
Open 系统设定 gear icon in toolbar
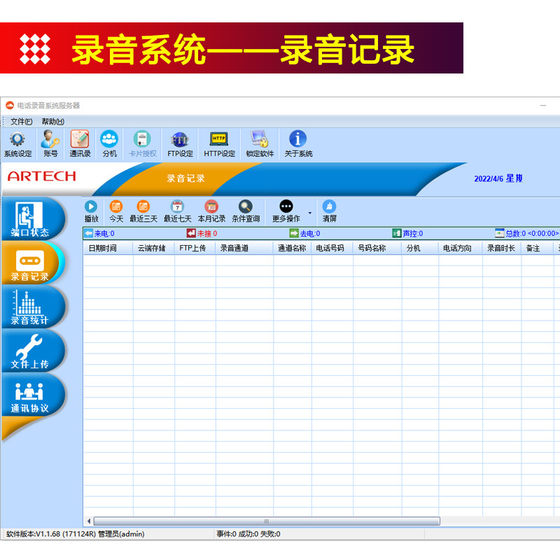click(x=18, y=144)
